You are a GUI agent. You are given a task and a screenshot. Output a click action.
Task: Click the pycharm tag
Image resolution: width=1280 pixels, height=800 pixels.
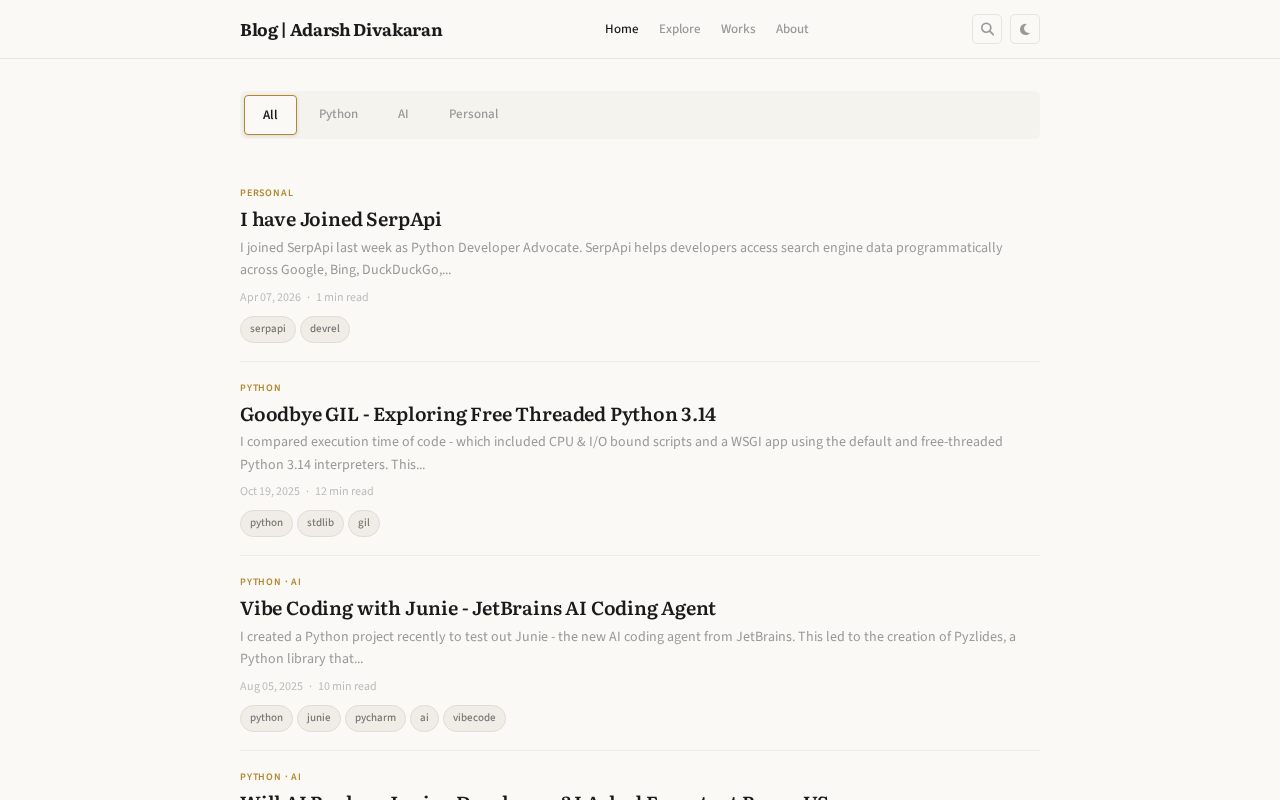375,718
